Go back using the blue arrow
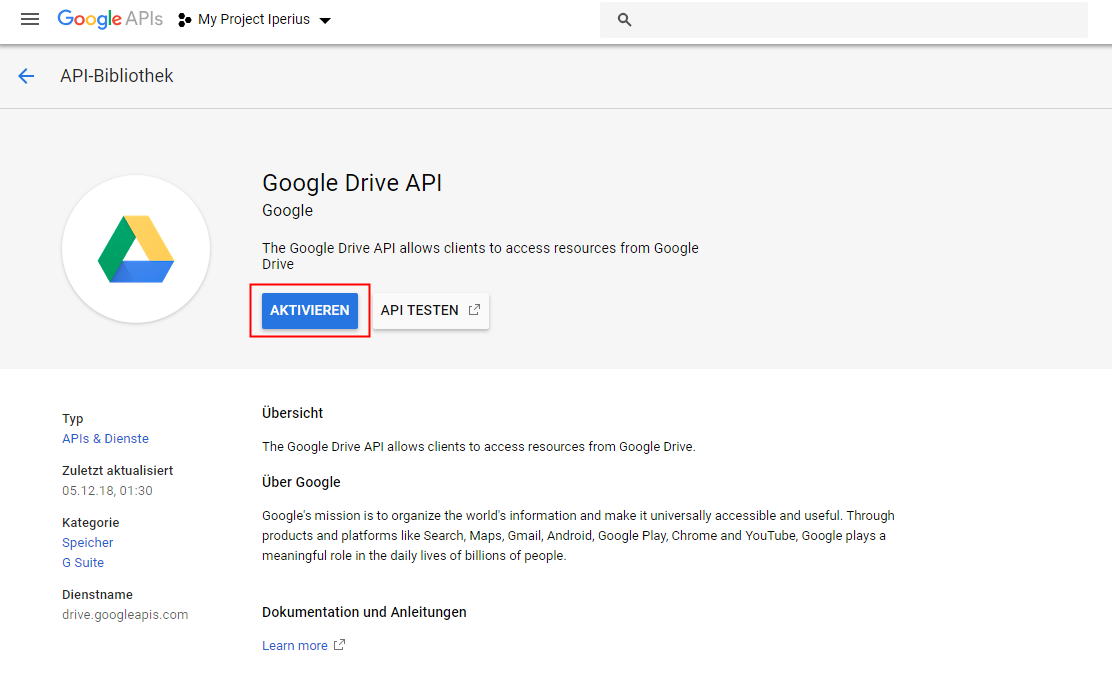This screenshot has height=673, width=1112. point(26,76)
